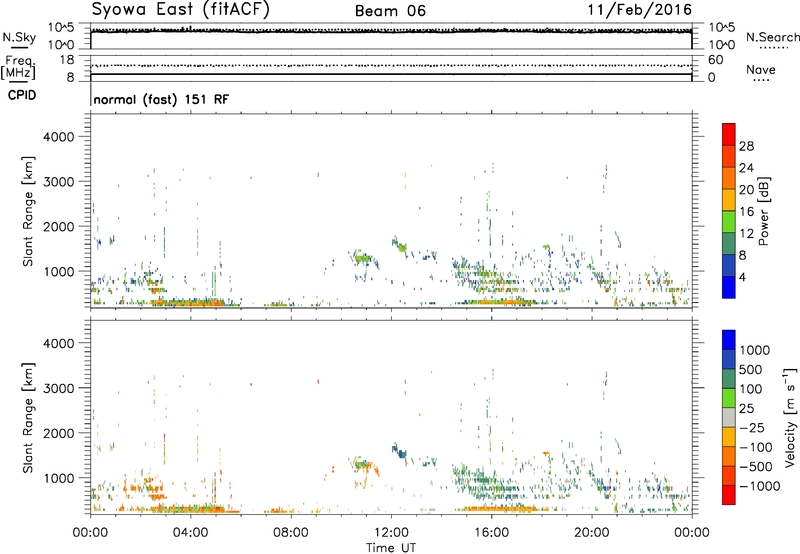
Task: Click the "N.Search" legend label
Action: pyautogui.click(x=772, y=37)
